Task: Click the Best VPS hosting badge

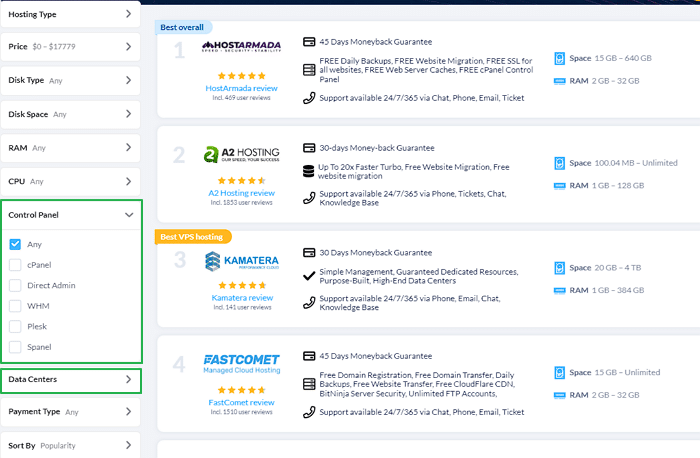Action: pos(193,237)
